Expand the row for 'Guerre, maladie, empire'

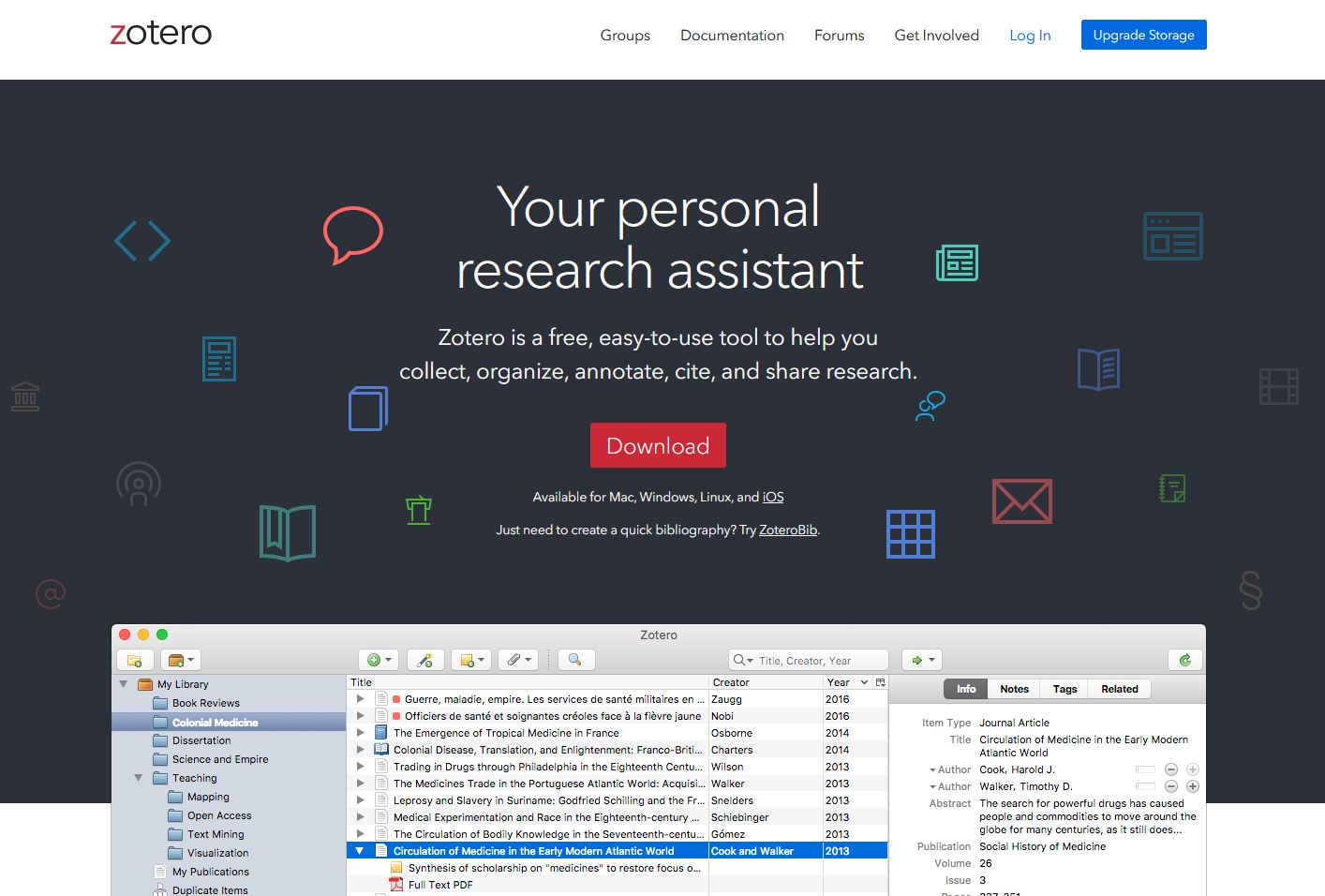click(360, 698)
